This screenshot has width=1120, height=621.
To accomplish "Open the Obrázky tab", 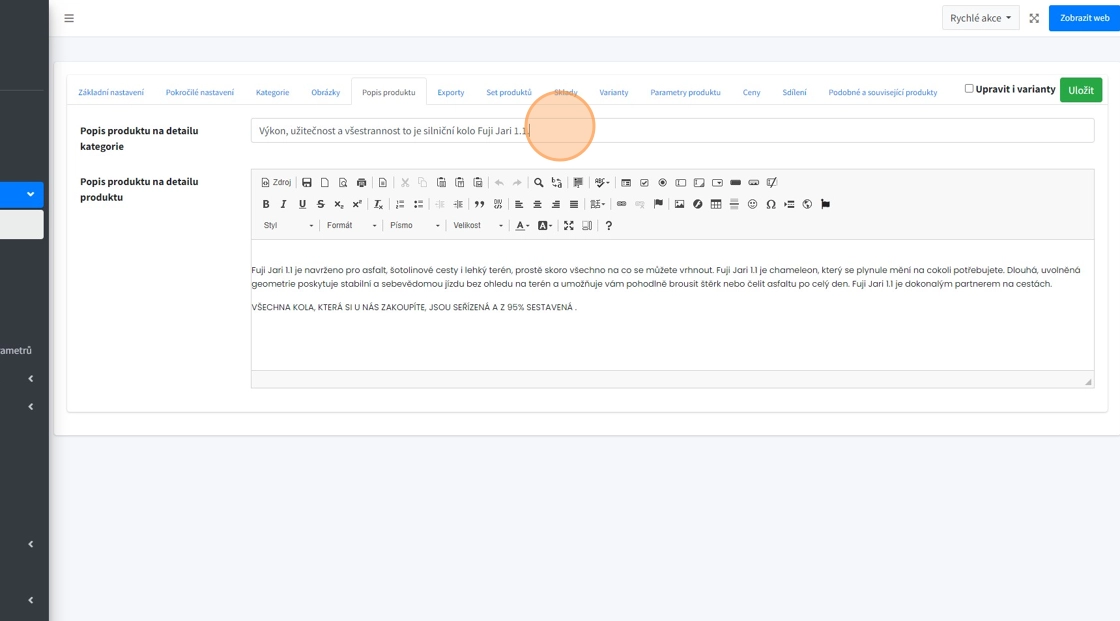I will click(x=325, y=92).
